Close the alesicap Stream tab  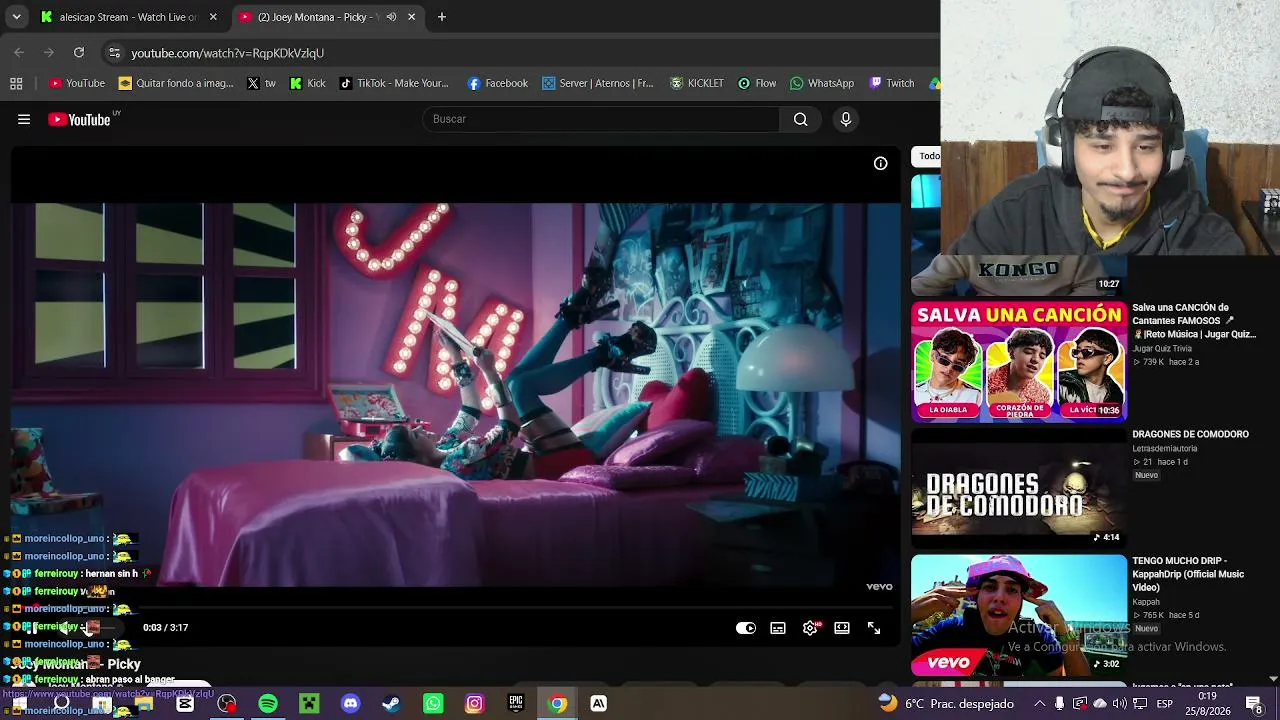click(213, 17)
